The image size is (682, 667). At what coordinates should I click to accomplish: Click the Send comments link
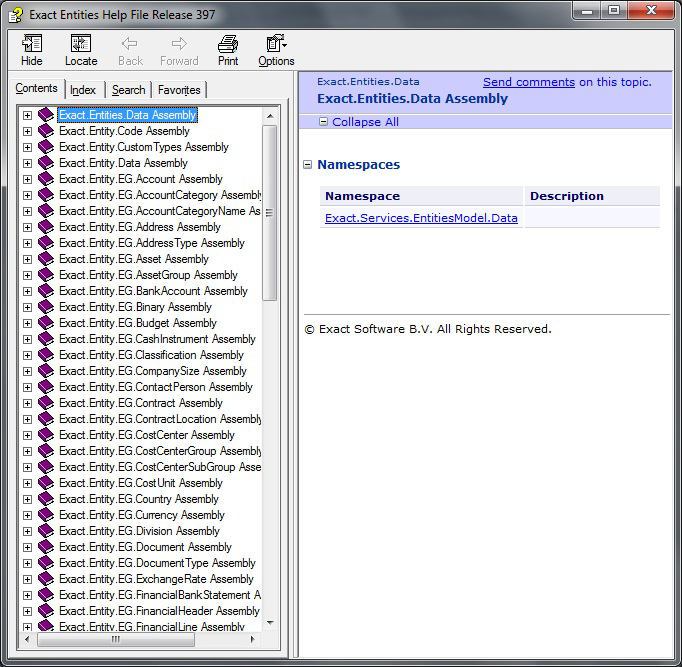pyautogui.click(x=529, y=82)
